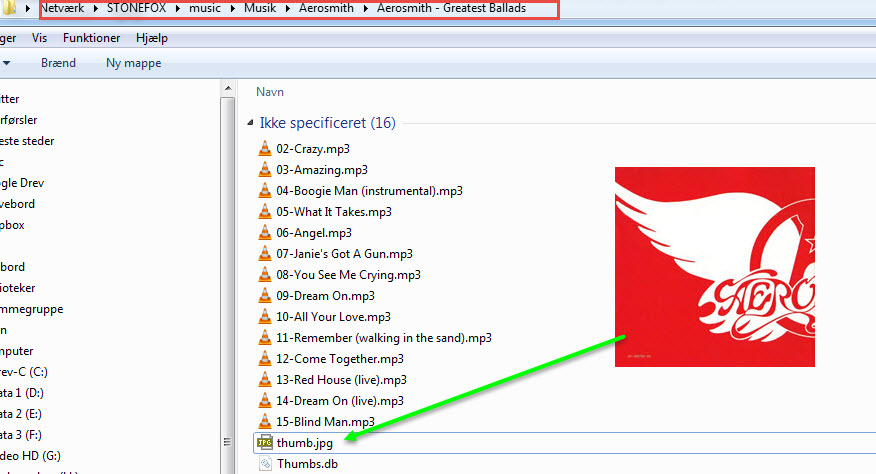Screen dimensions: 876x474
Task: Open the dropdown arrow after Musik in breadcrumb
Action: 288,8
